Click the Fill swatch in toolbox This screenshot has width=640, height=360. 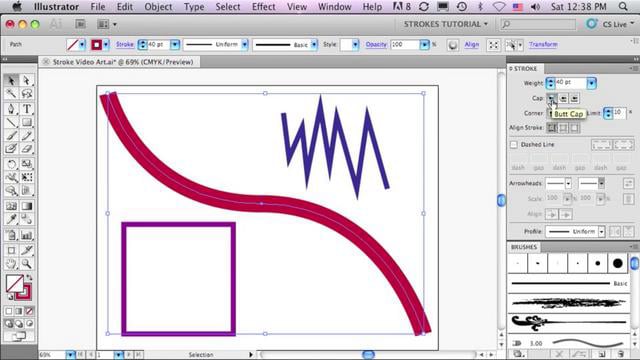pos(14,284)
